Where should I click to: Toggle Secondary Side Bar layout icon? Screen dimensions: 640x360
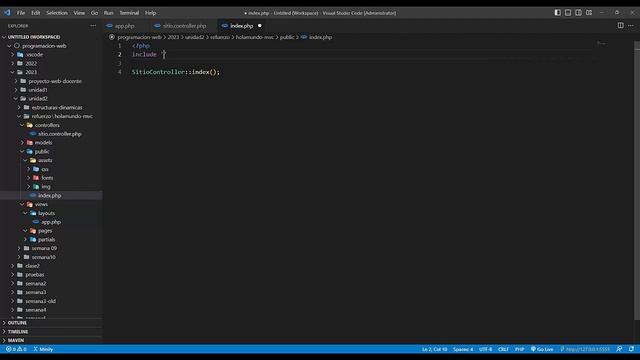click(x=578, y=13)
